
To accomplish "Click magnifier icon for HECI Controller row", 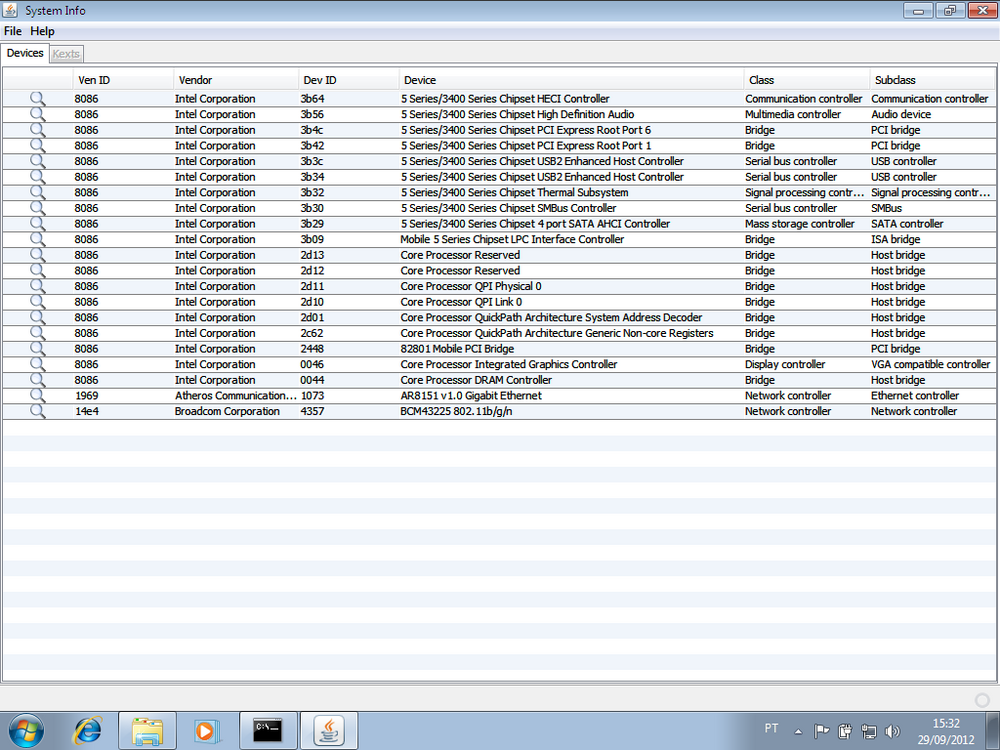I will pos(37,99).
